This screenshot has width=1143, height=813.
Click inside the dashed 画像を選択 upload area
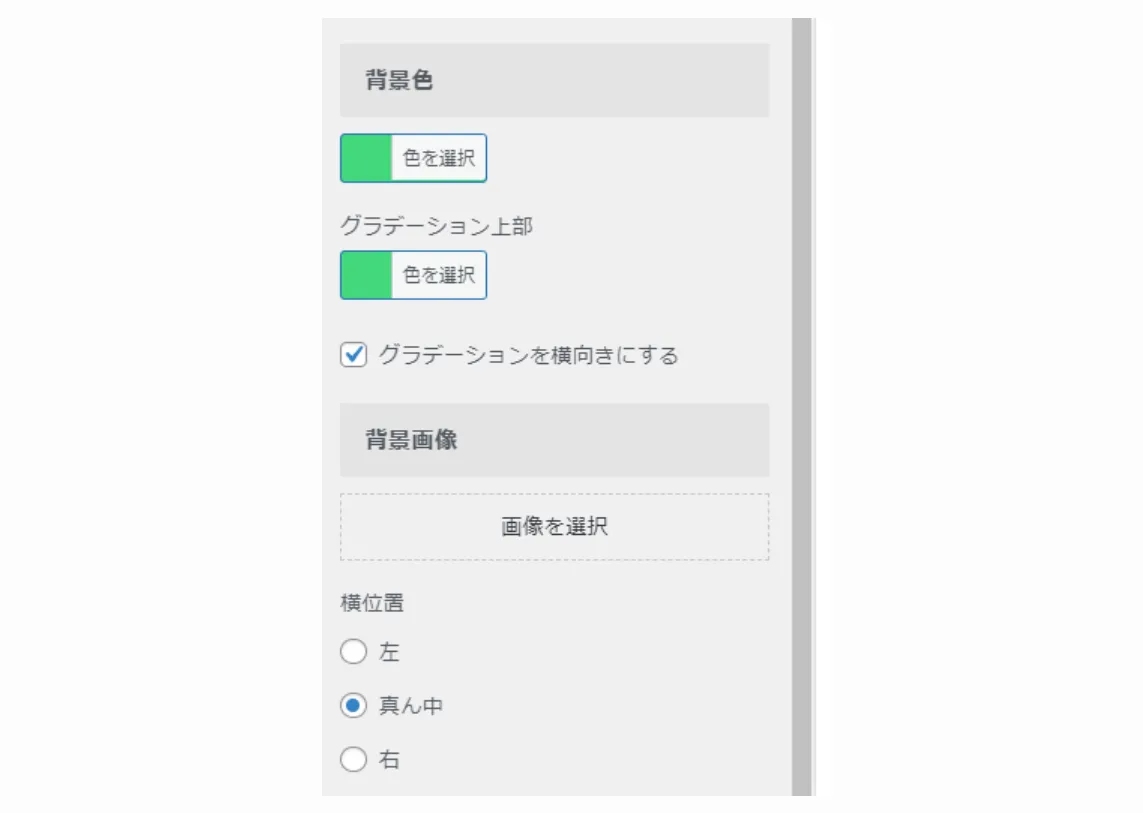(555, 527)
